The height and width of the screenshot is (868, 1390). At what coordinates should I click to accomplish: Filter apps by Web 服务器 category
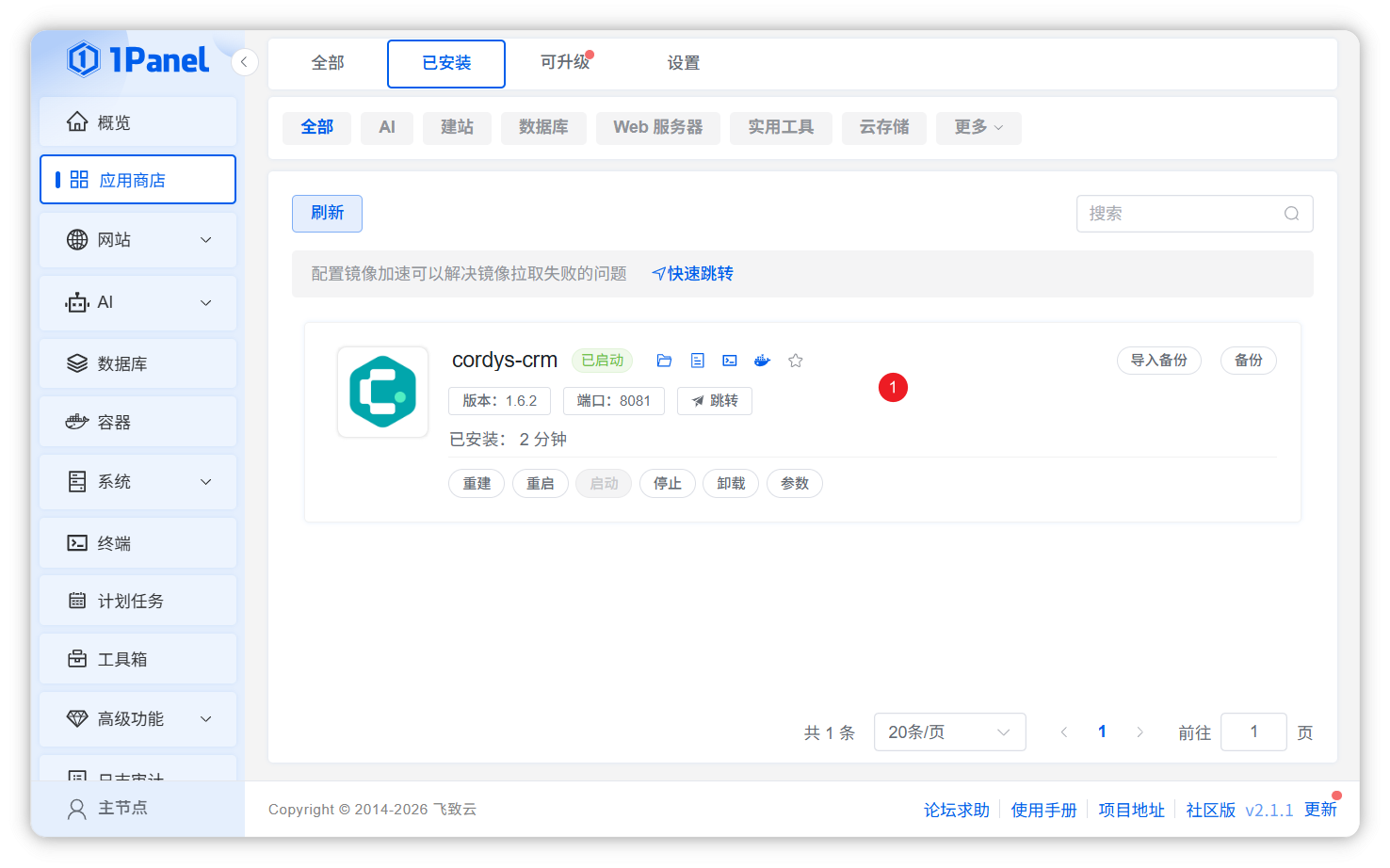pos(658,128)
